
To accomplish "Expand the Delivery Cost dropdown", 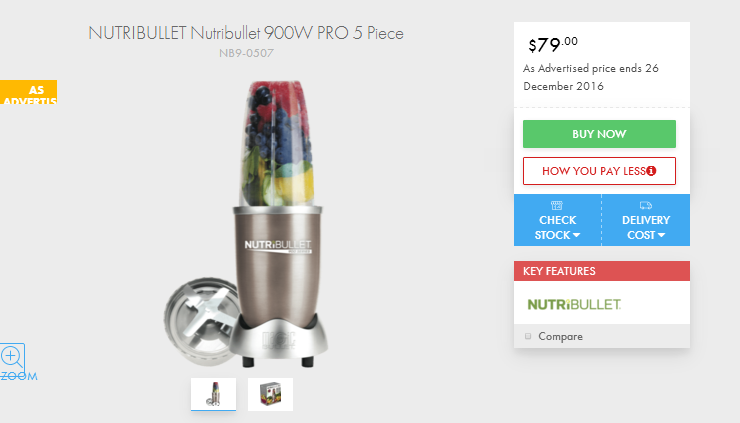I will point(646,220).
